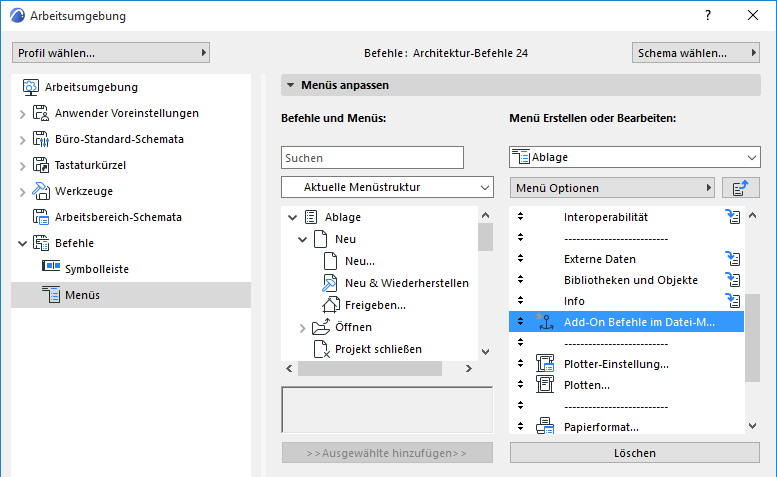
Task: Click the submenu icon beside Info
Action: (x=733, y=301)
